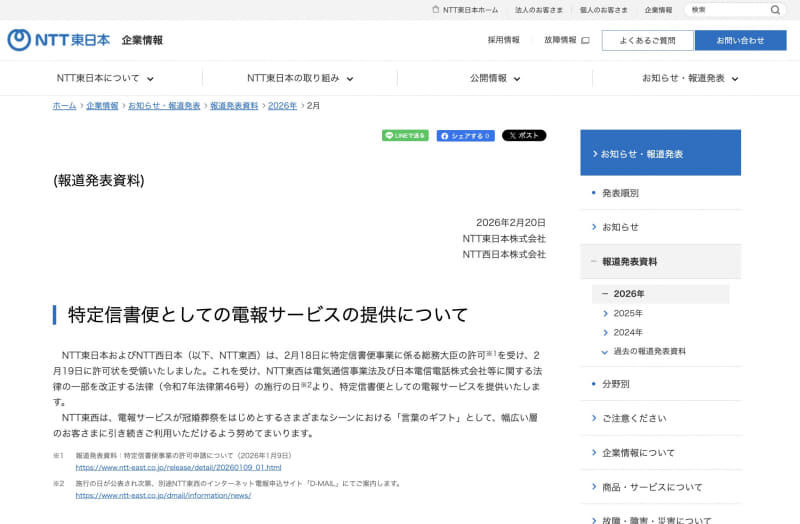Click the date 2026年2月20日

point(511,222)
